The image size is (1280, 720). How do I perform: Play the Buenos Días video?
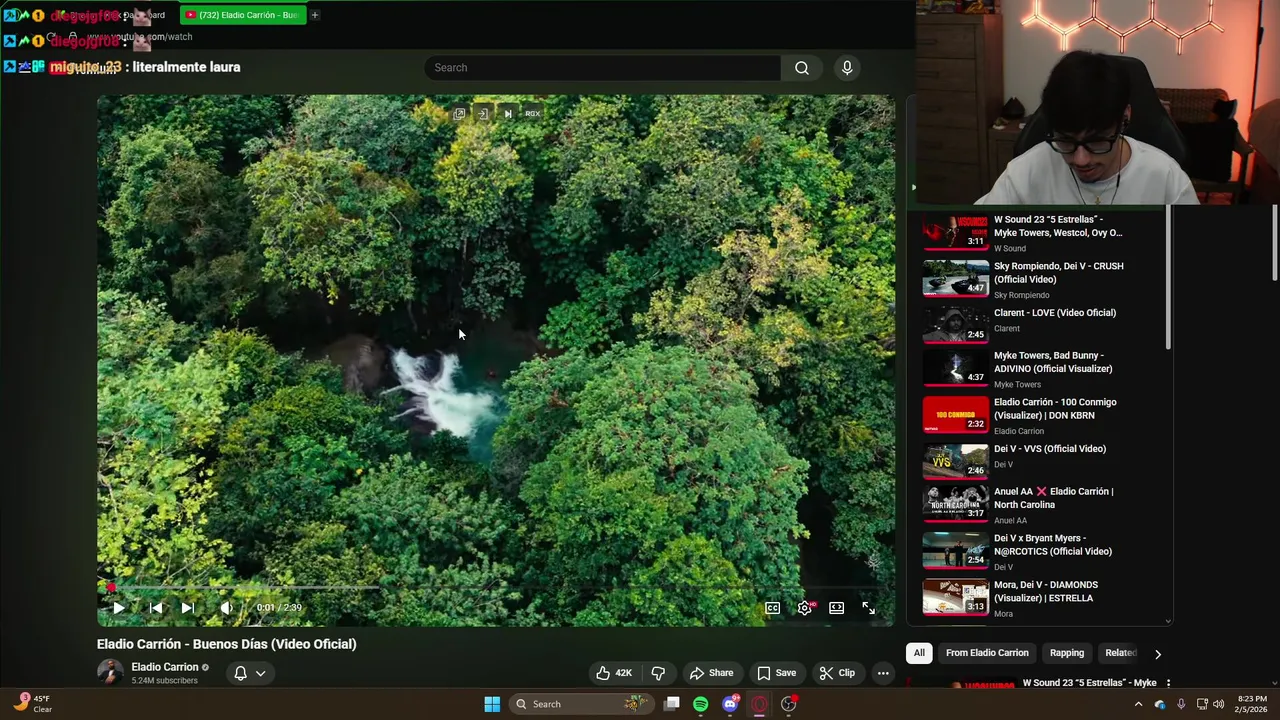(118, 607)
